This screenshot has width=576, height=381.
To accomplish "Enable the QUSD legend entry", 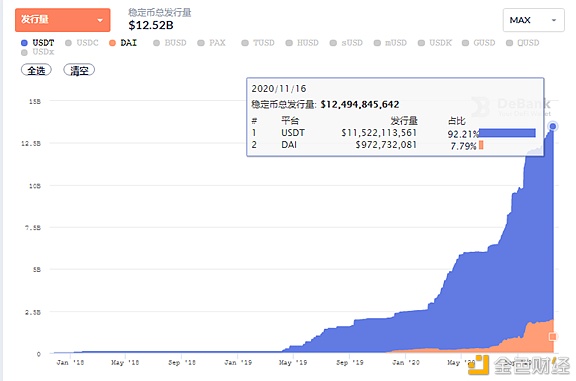I will (522, 43).
